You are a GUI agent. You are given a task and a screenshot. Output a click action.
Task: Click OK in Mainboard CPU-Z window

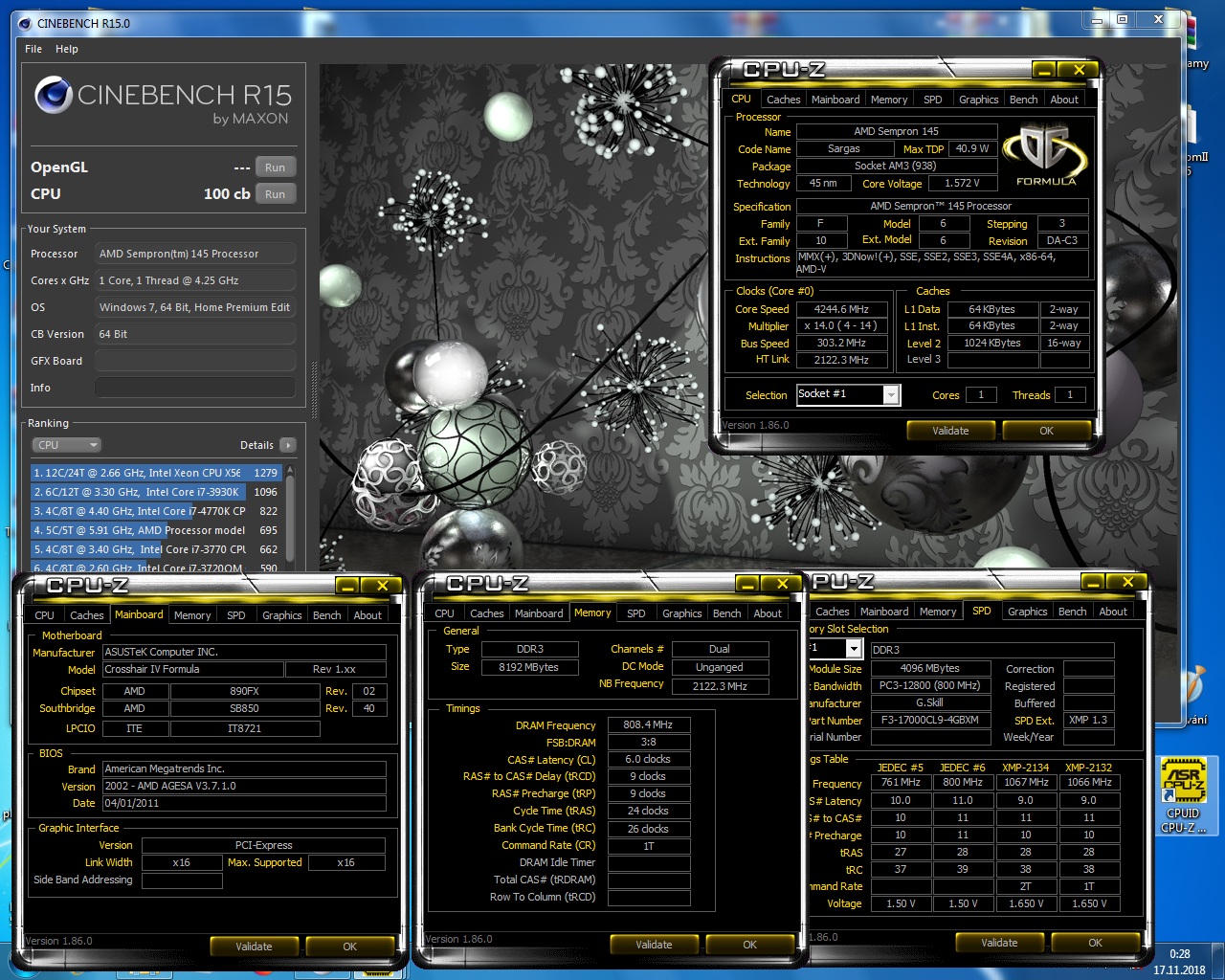click(x=349, y=947)
